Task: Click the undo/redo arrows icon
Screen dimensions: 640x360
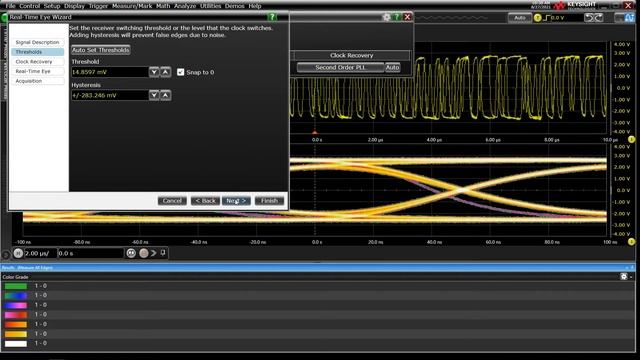Action: coord(593,18)
